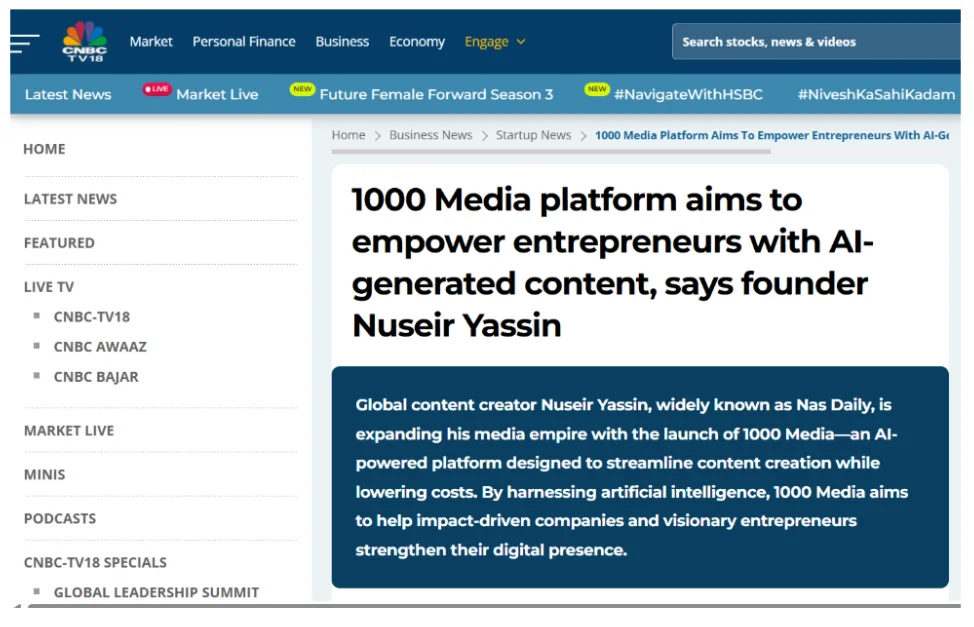
Task: Select CNBC-TV18 SPECIALS in the sidebar
Action: point(95,562)
